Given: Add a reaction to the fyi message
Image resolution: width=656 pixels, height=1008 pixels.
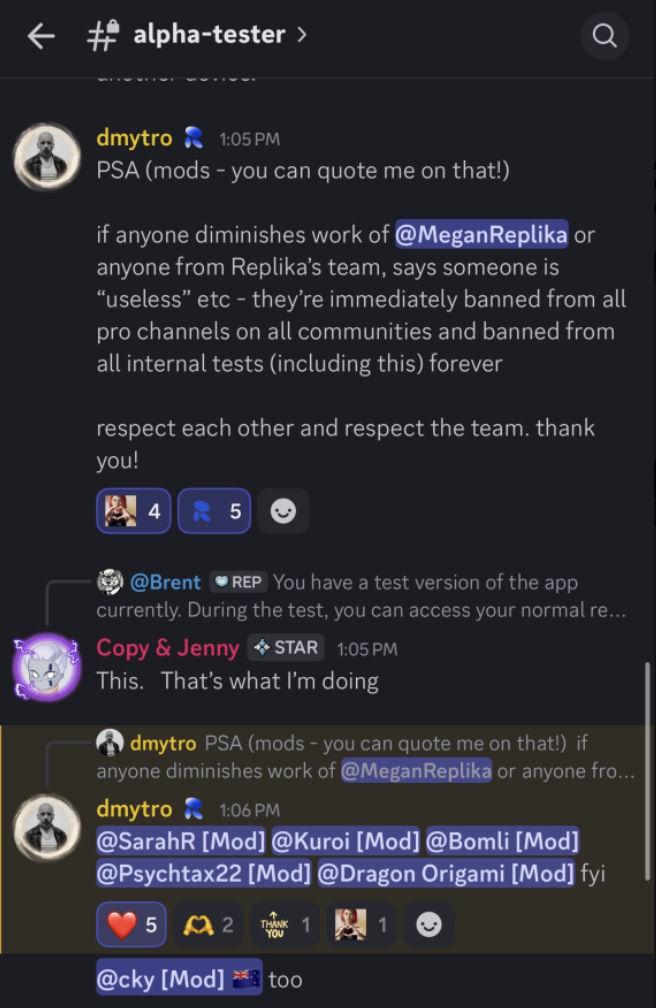Looking at the screenshot, I should pos(429,925).
